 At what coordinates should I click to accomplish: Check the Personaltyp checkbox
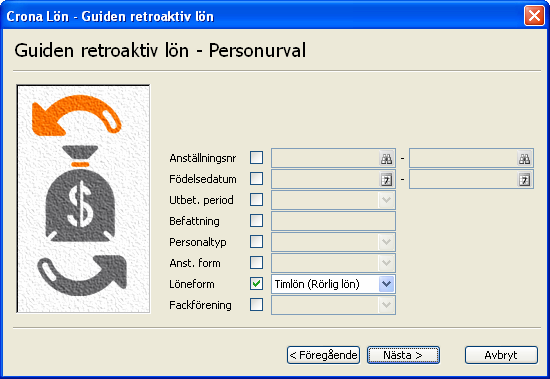[x=256, y=242]
